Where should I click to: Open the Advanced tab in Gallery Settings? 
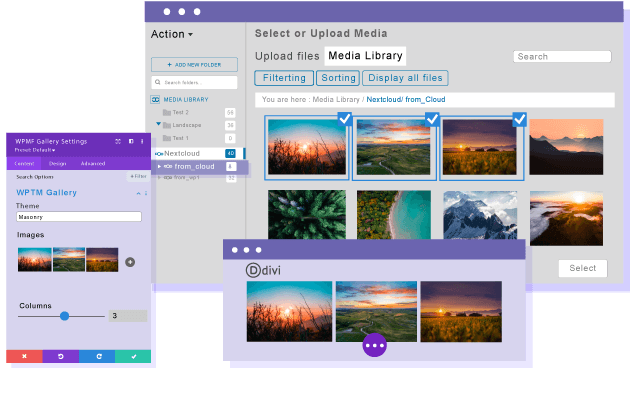93,164
